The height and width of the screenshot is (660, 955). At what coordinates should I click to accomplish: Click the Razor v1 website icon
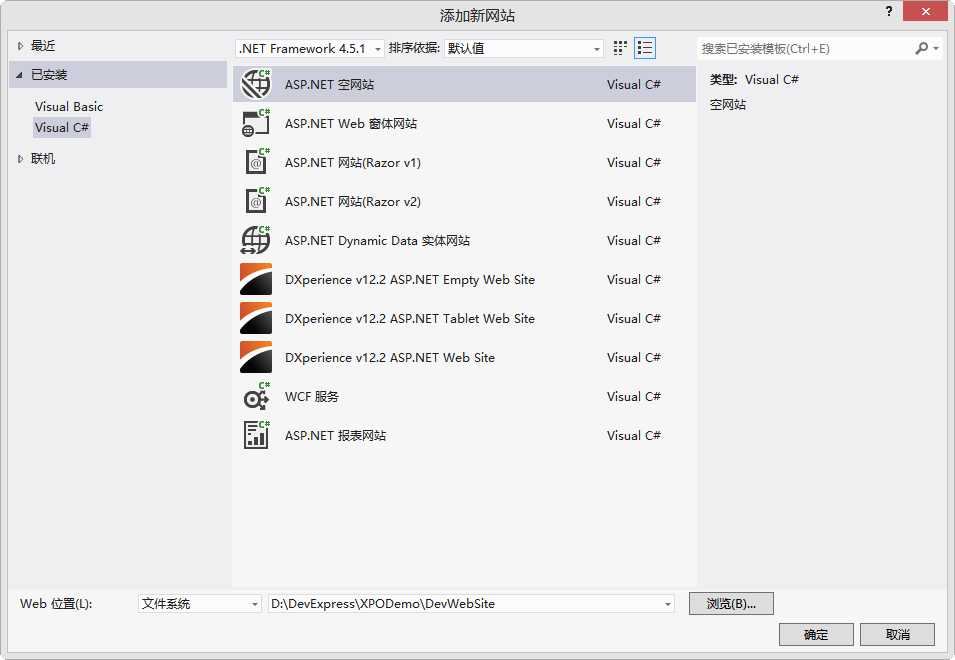pyautogui.click(x=256, y=162)
